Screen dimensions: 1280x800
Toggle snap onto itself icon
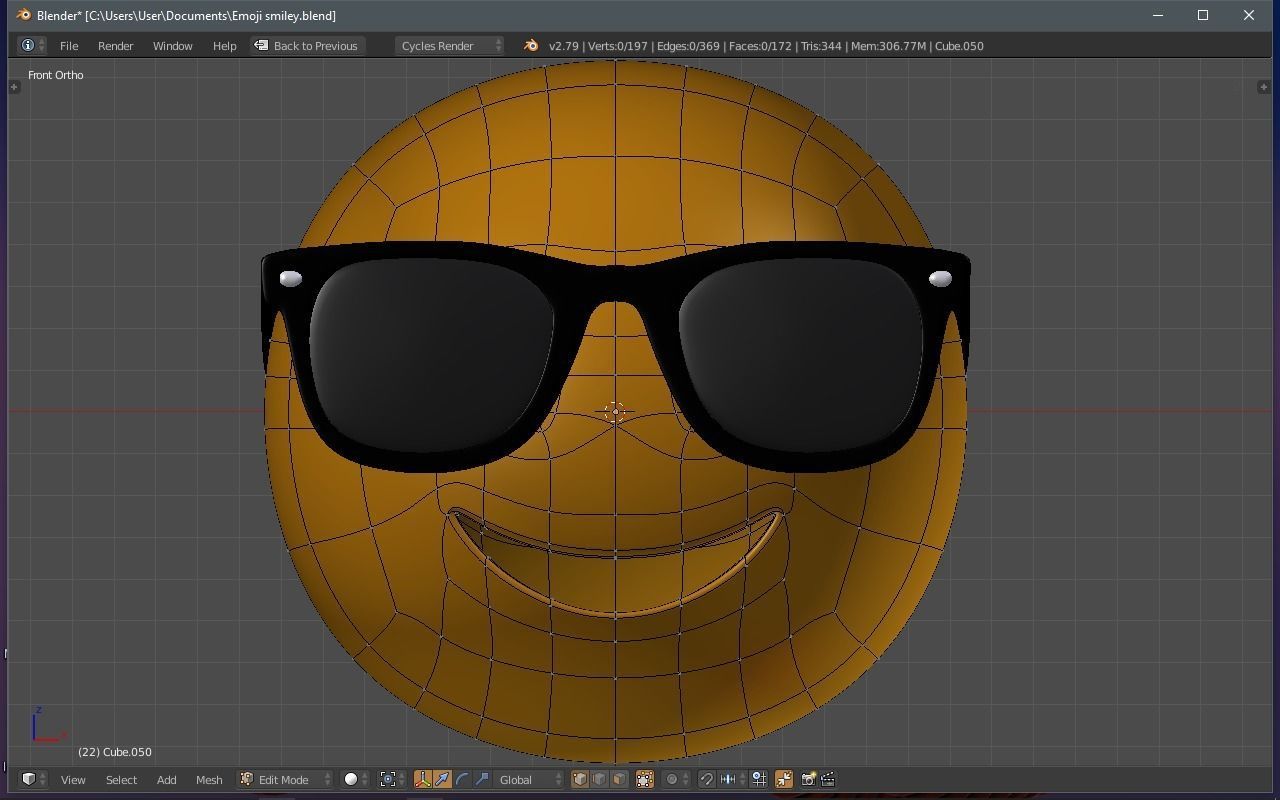pos(759,779)
